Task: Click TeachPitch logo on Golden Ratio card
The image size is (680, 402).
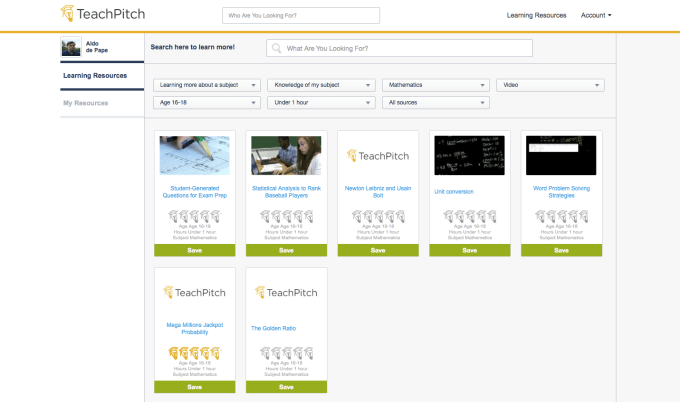Action: click(286, 292)
